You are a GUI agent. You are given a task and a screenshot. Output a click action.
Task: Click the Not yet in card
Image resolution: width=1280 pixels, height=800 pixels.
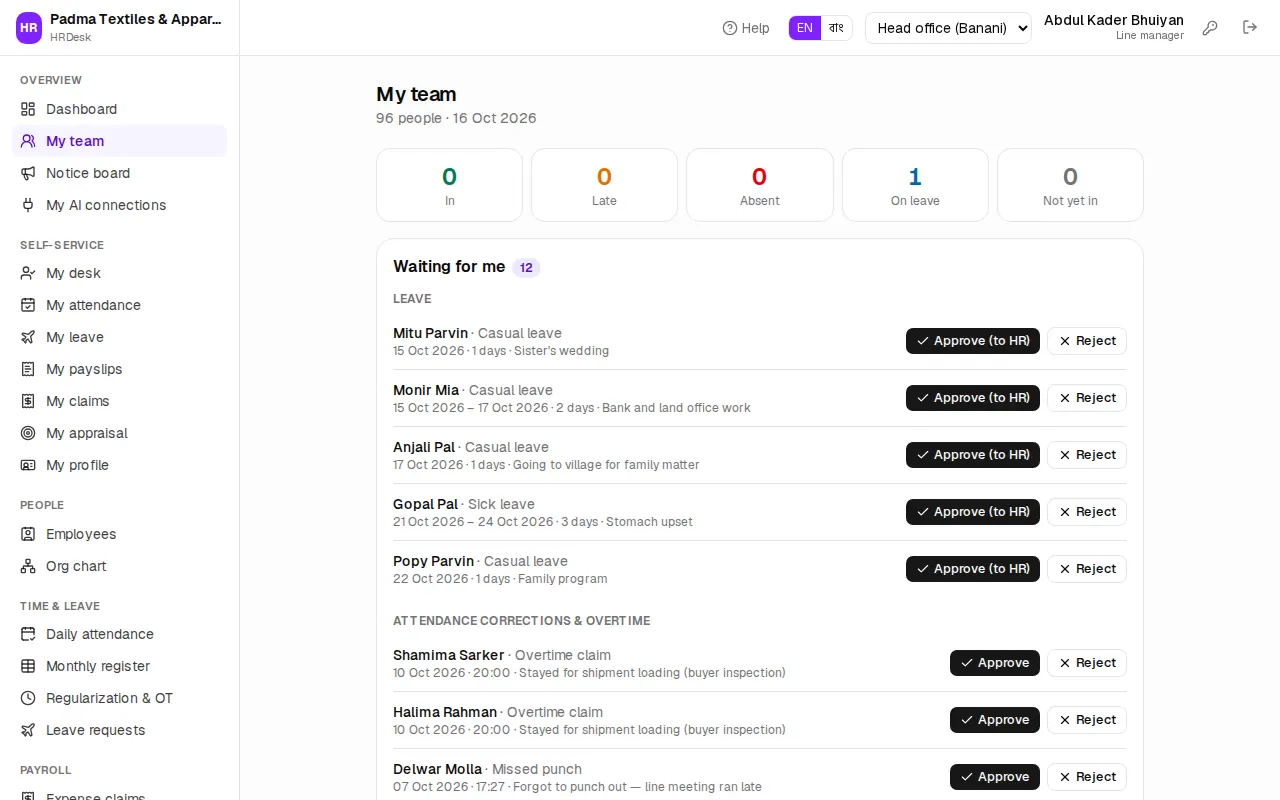tap(1070, 185)
